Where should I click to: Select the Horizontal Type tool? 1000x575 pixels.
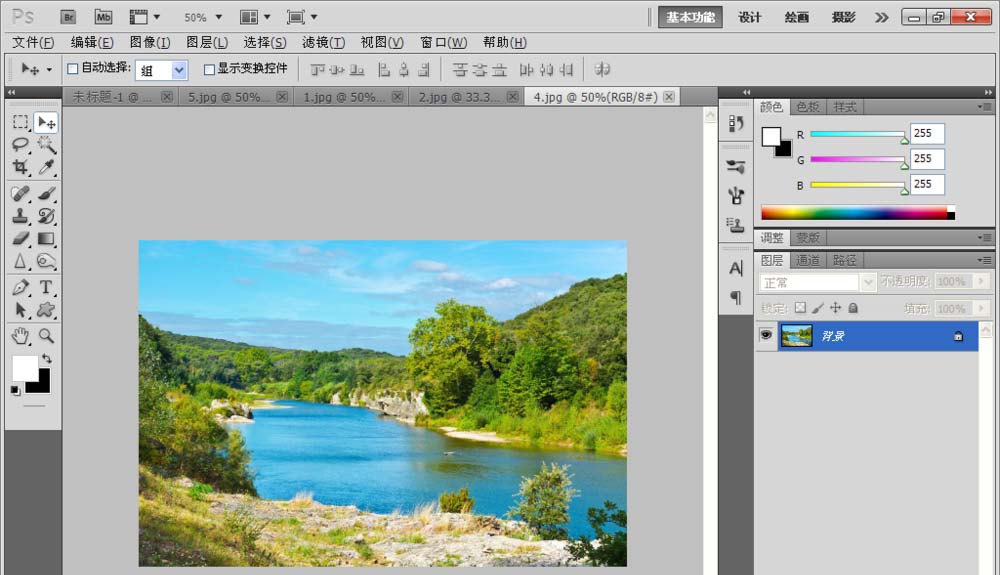[46, 288]
